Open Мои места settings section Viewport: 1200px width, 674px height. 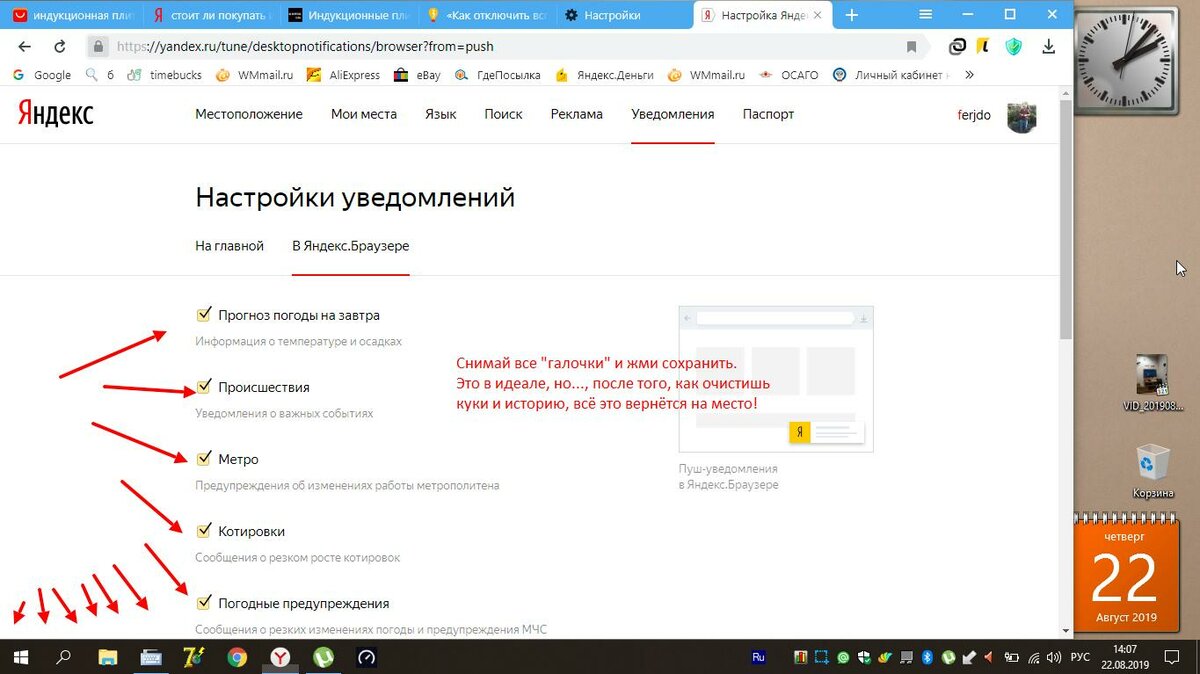click(364, 114)
